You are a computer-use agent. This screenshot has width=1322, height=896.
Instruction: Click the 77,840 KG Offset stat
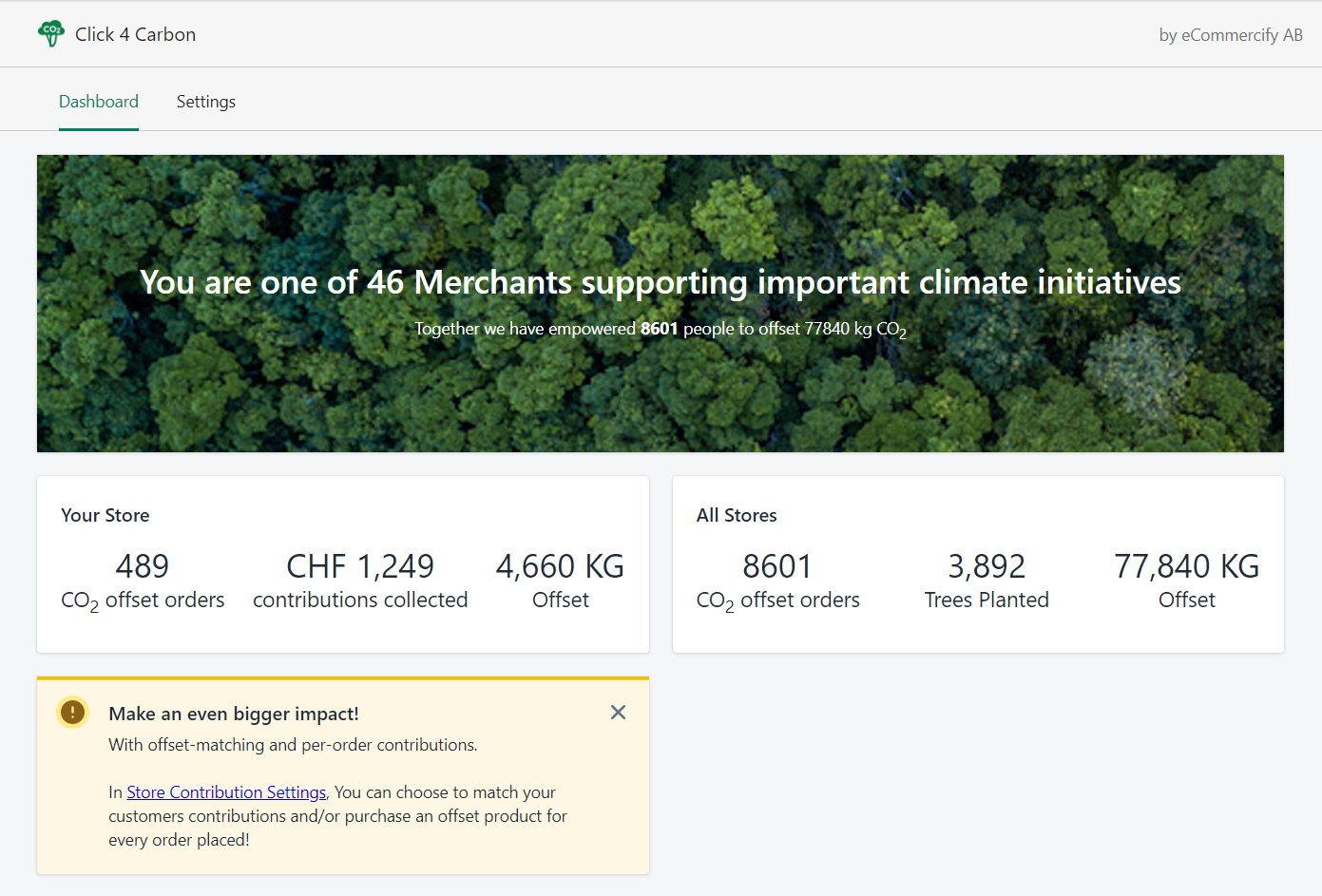[x=1186, y=581]
